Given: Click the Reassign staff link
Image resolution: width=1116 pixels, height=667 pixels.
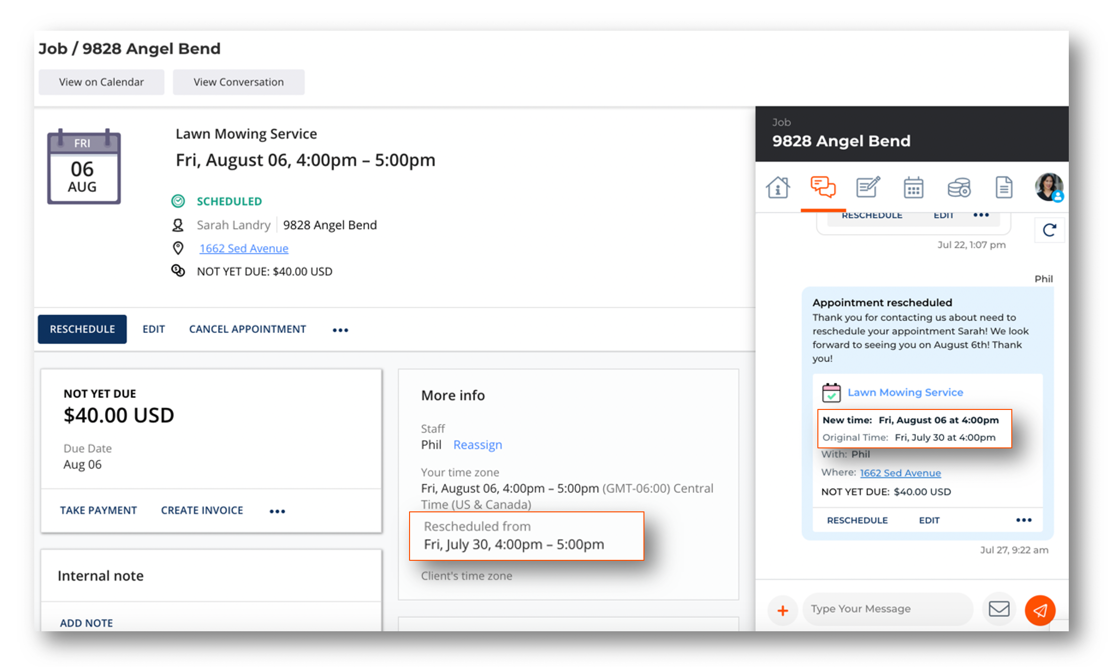Looking at the screenshot, I should 477,445.
